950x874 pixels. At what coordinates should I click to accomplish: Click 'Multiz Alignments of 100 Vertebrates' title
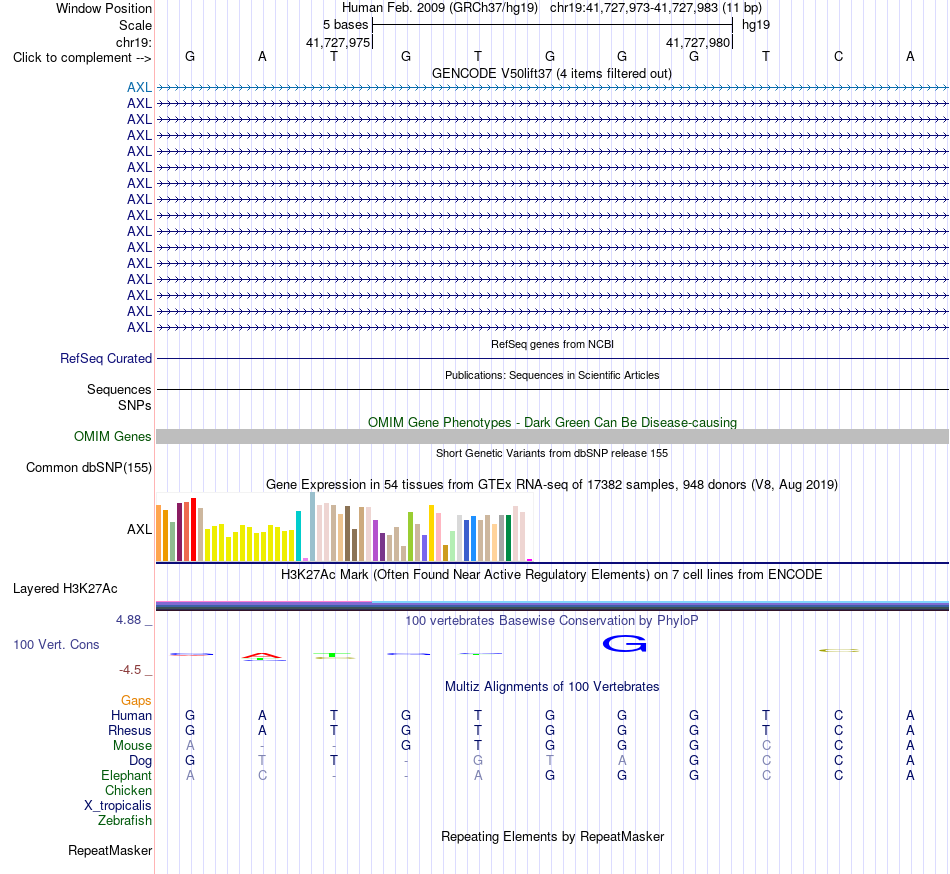click(x=552, y=686)
